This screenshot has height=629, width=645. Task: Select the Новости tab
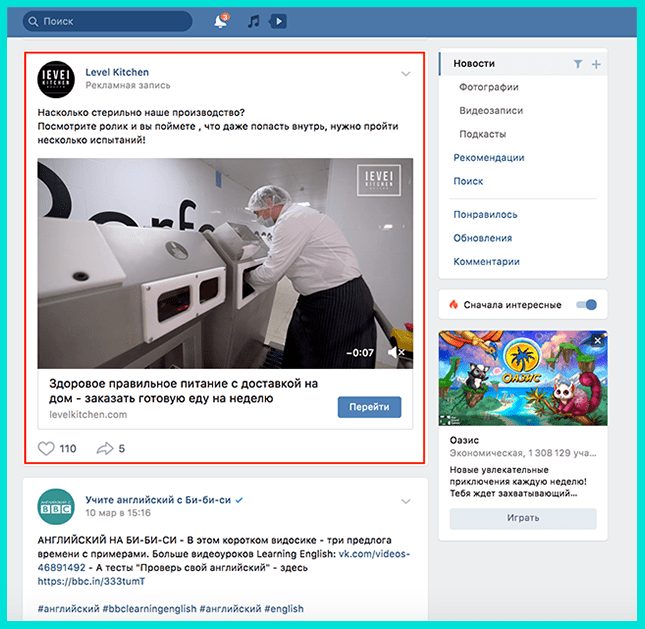tap(474, 64)
